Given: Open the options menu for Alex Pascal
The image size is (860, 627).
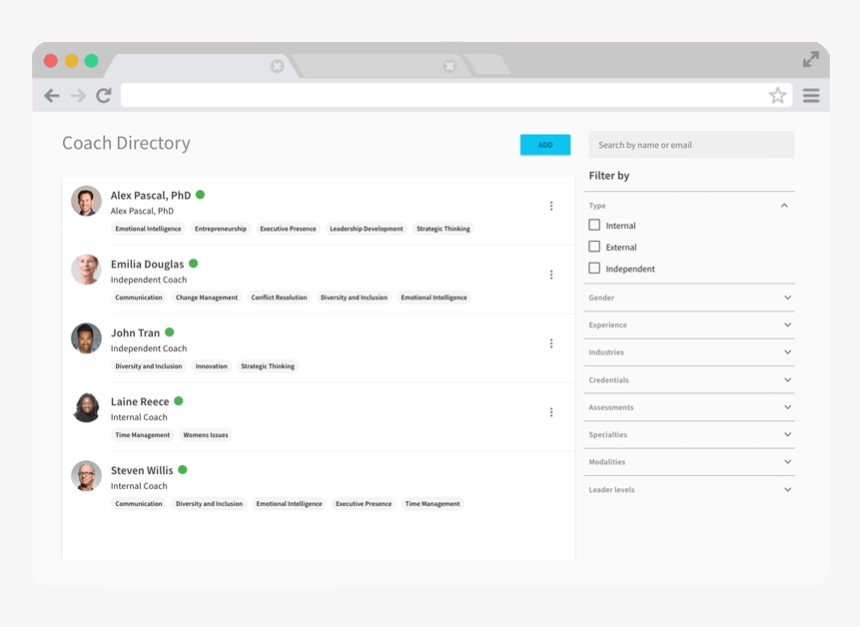Looking at the screenshot, I should point(551,206).
